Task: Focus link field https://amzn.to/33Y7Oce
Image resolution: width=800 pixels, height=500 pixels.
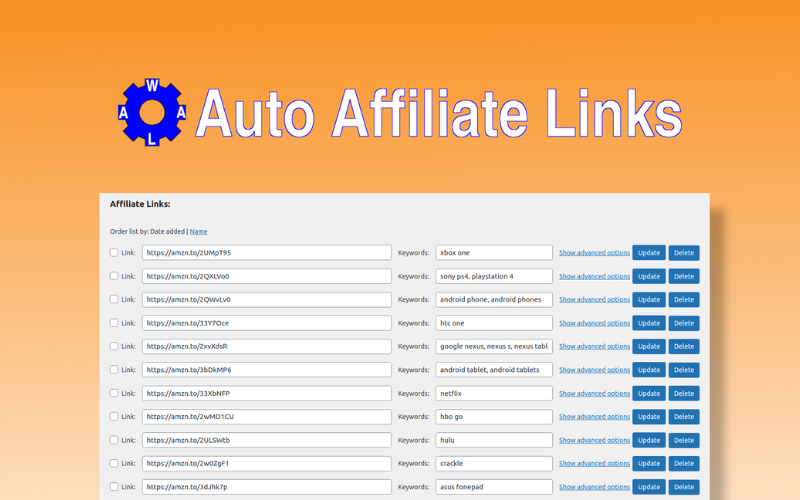Action: [x=267, y=323]
